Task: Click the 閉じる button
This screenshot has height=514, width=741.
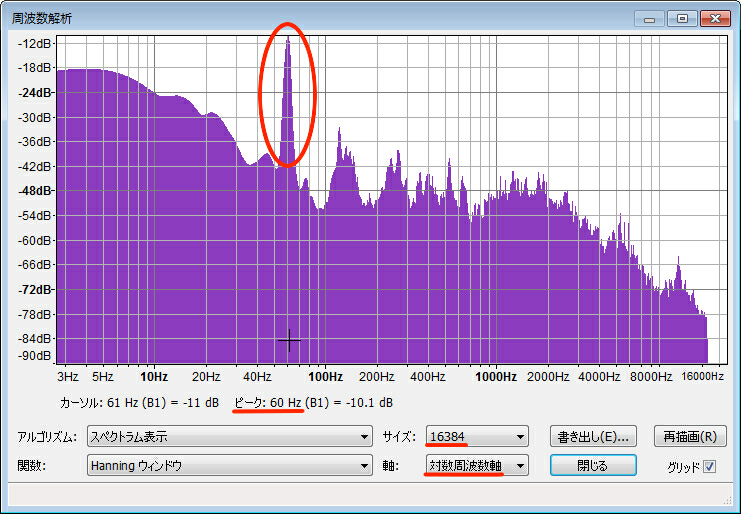Action: pyautogui.click(x=593, y=465)
